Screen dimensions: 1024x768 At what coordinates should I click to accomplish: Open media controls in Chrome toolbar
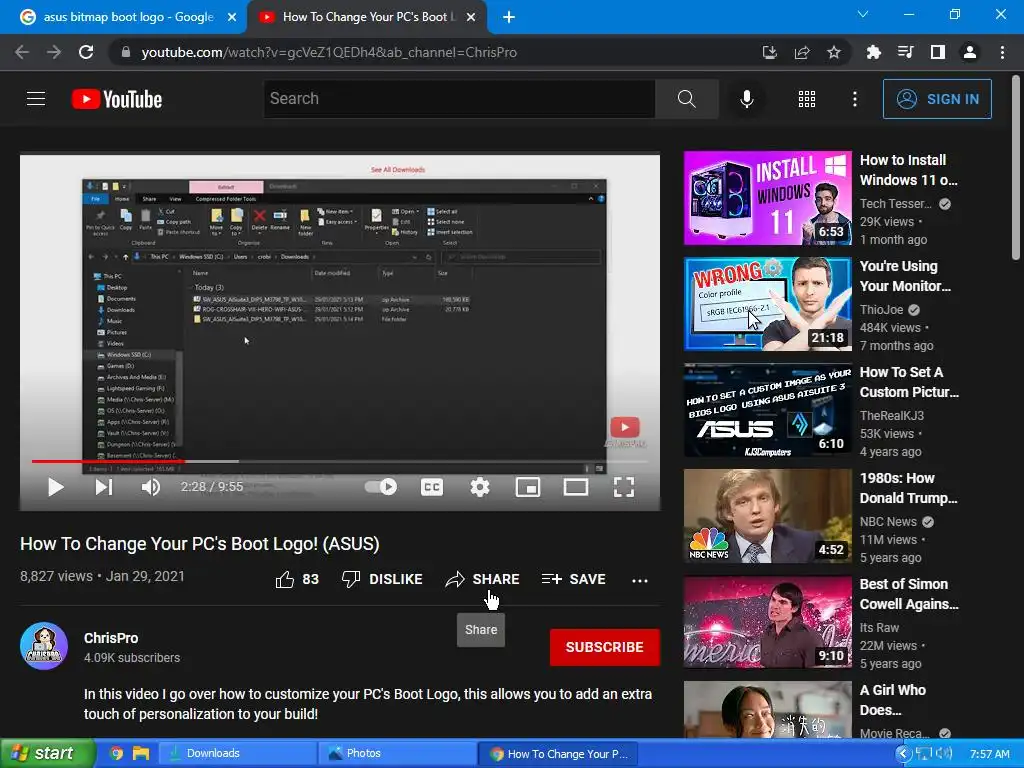point(905,52)
